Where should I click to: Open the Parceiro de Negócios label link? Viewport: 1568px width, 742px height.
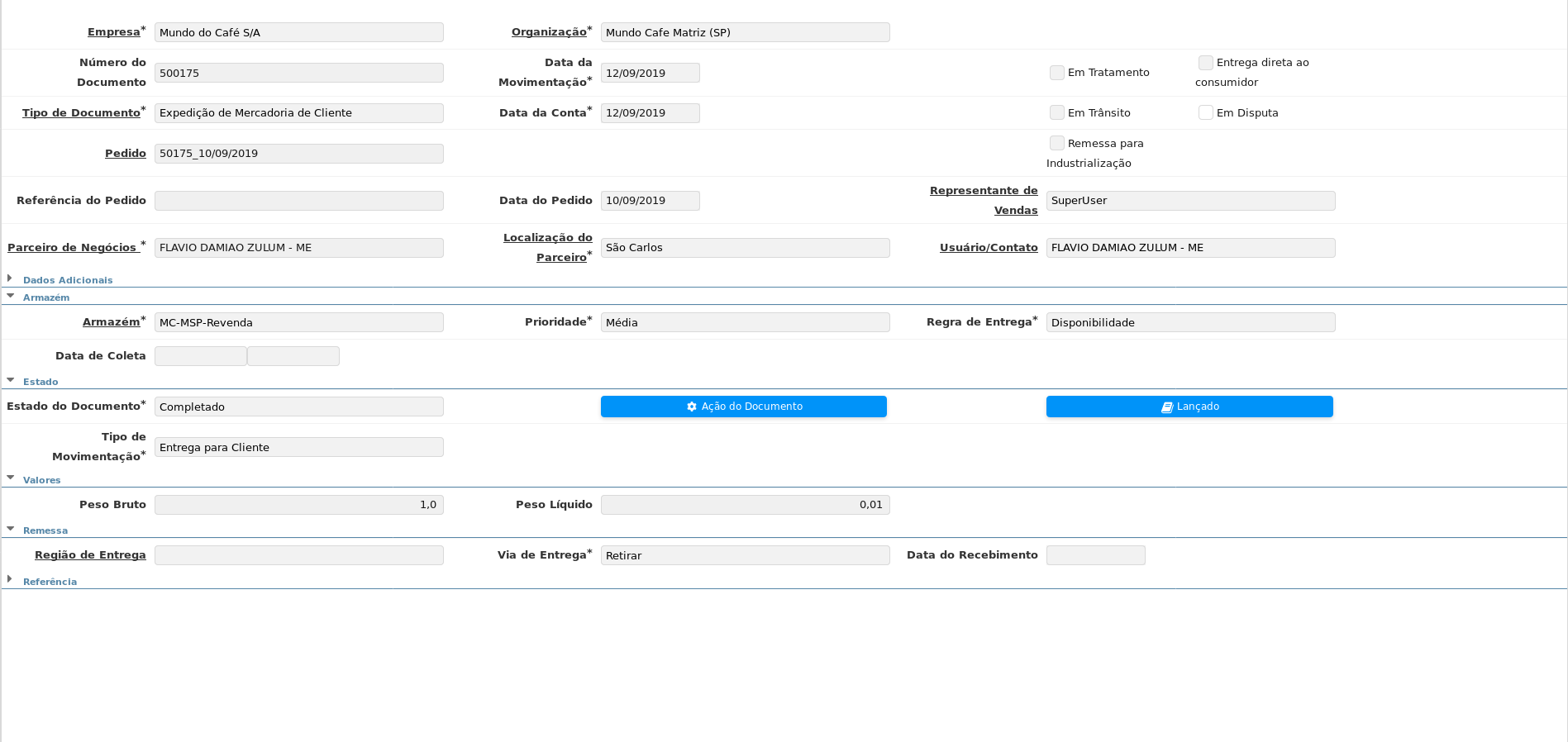72,247
